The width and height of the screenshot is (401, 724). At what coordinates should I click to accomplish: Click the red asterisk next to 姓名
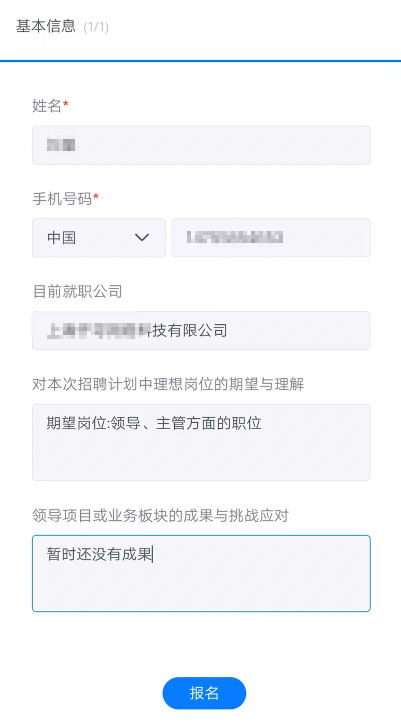click(x=66, y=104)
